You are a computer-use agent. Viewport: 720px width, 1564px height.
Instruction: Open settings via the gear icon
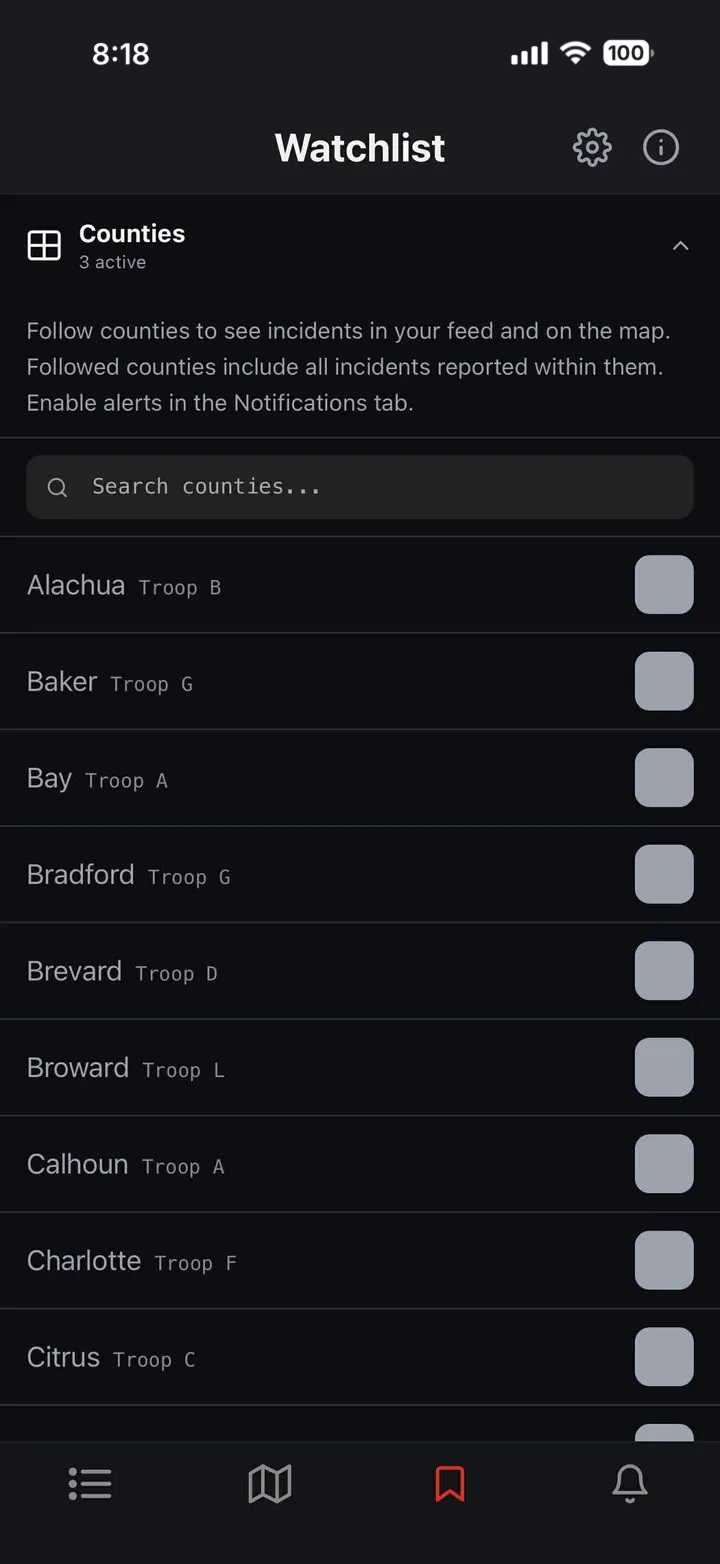pyautogui.click(x=592, y=148)
